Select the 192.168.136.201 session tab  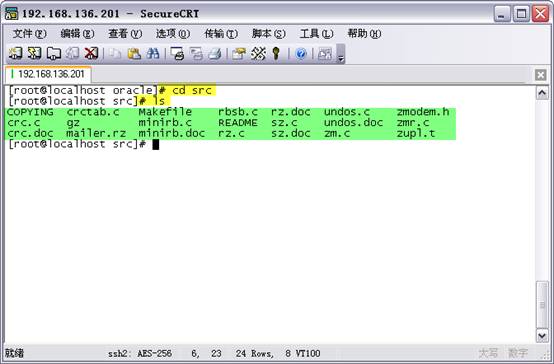(48, 74)
